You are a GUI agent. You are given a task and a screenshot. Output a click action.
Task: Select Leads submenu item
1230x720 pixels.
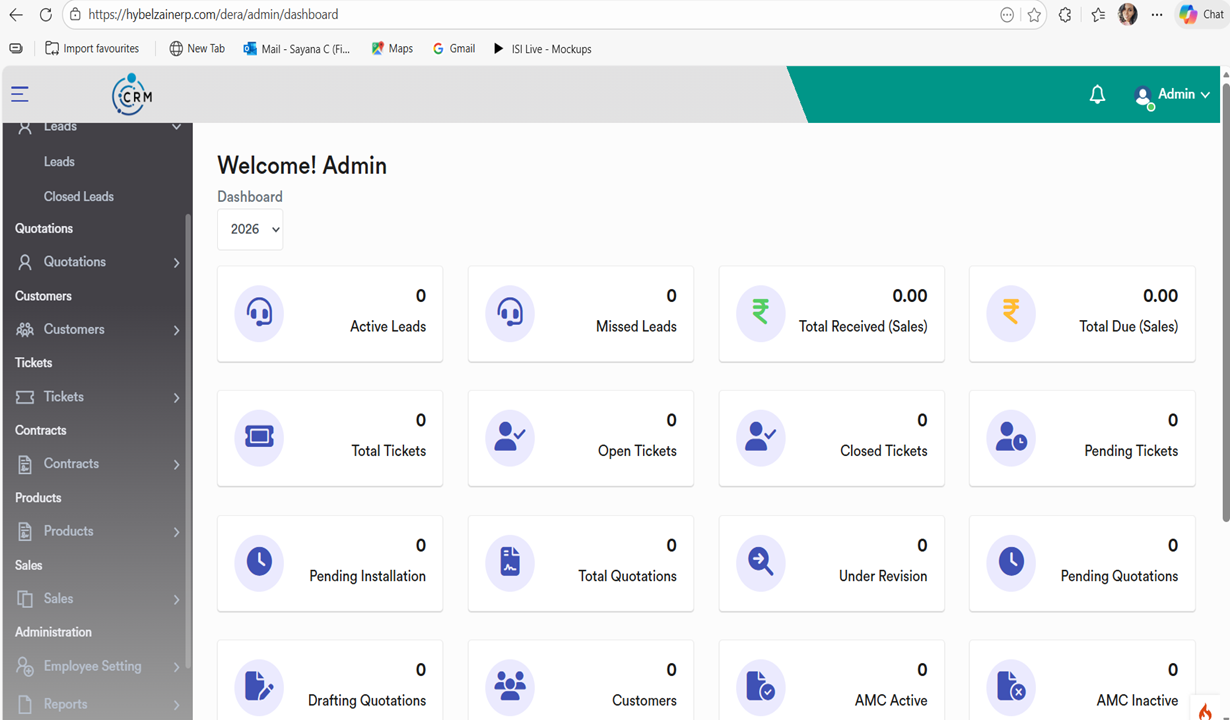(59, 162)
